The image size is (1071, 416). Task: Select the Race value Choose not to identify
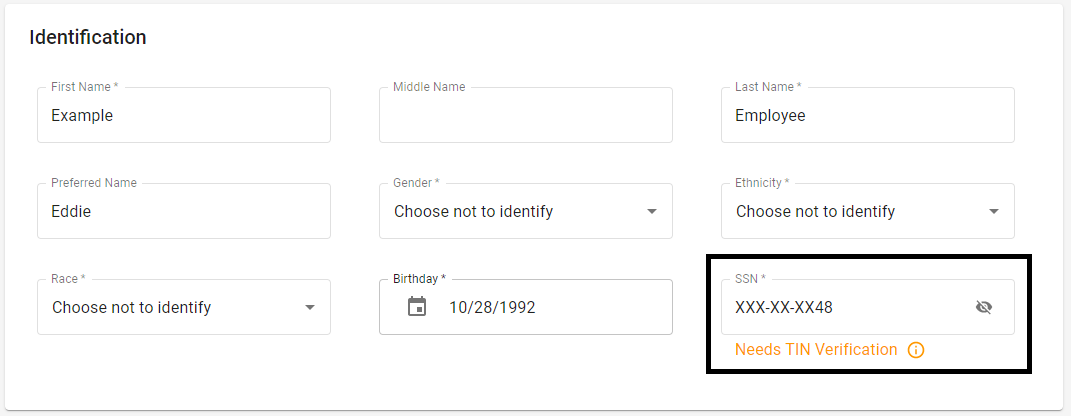tap(131, 307)
